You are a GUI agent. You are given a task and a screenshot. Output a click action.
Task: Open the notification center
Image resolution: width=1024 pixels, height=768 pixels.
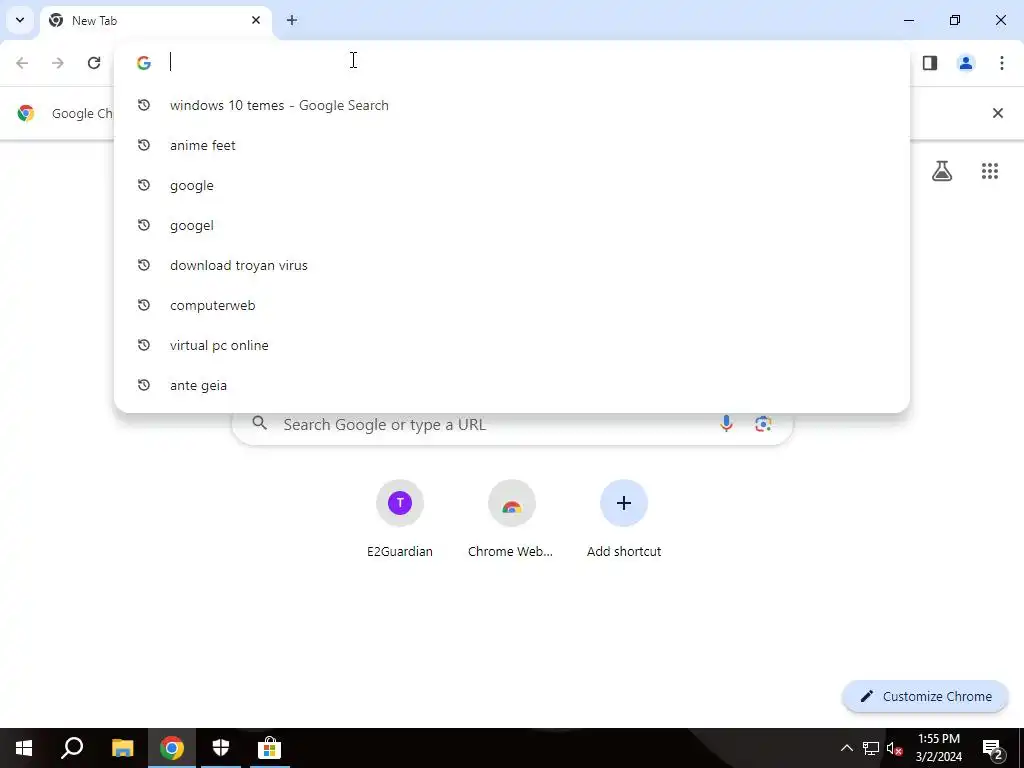[993, 749]
